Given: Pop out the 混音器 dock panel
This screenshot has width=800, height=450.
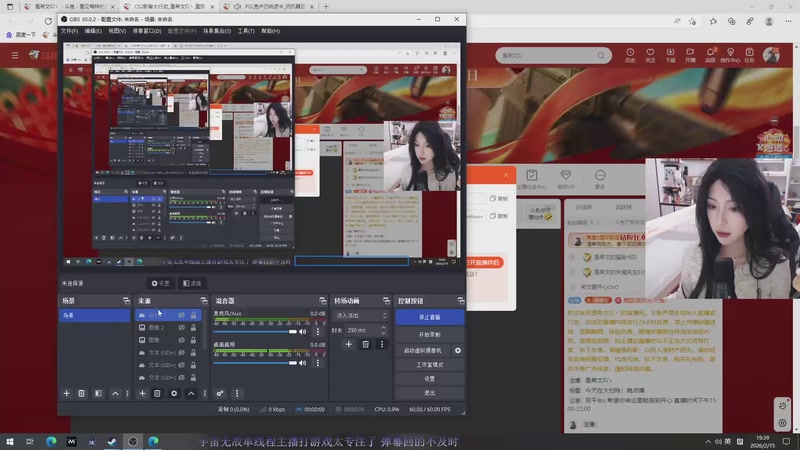Looking at the screenshot, I should point(322,301).
